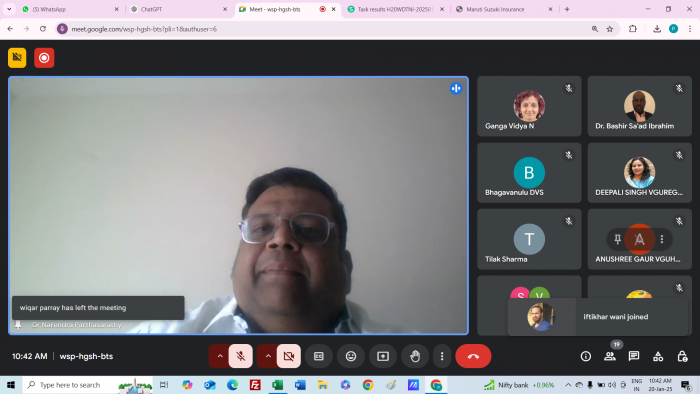
Task: Open host controls lock icon
Action: [682, 356]
